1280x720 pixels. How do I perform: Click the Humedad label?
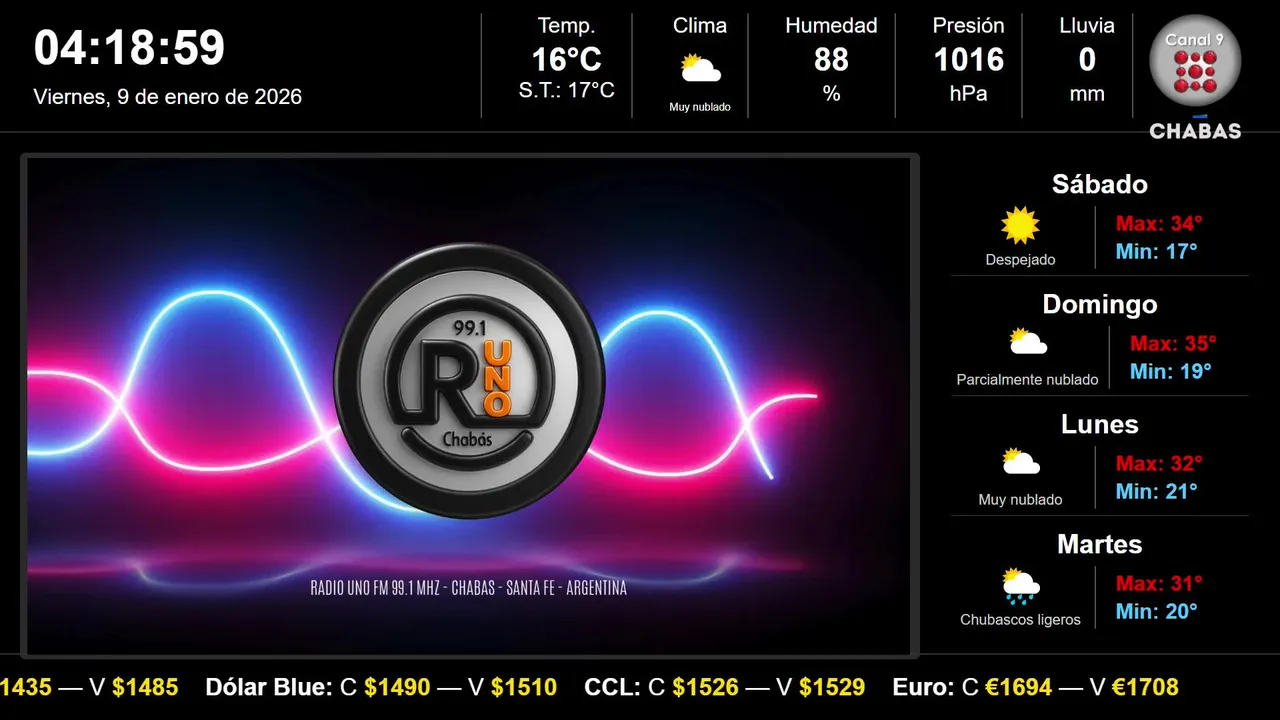831,26
